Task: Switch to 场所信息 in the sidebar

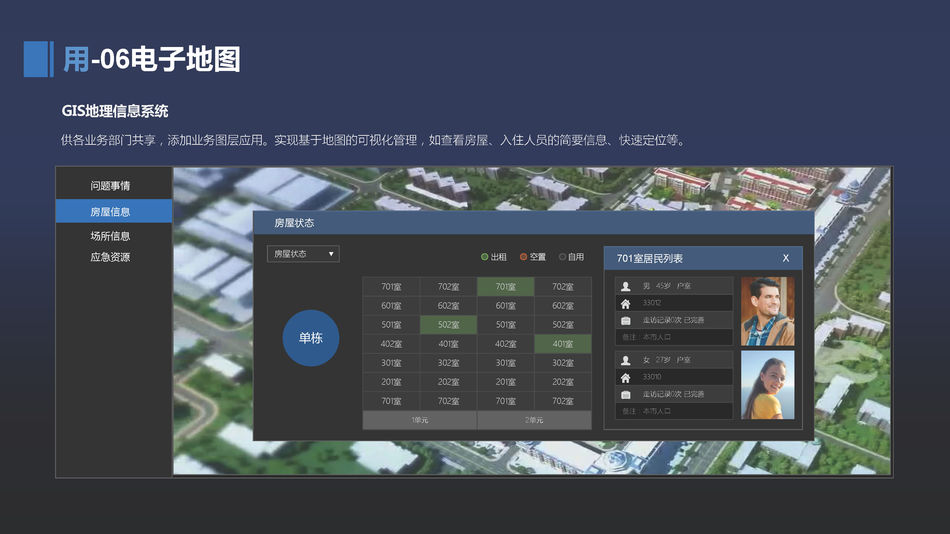Action: pos(110,236)
